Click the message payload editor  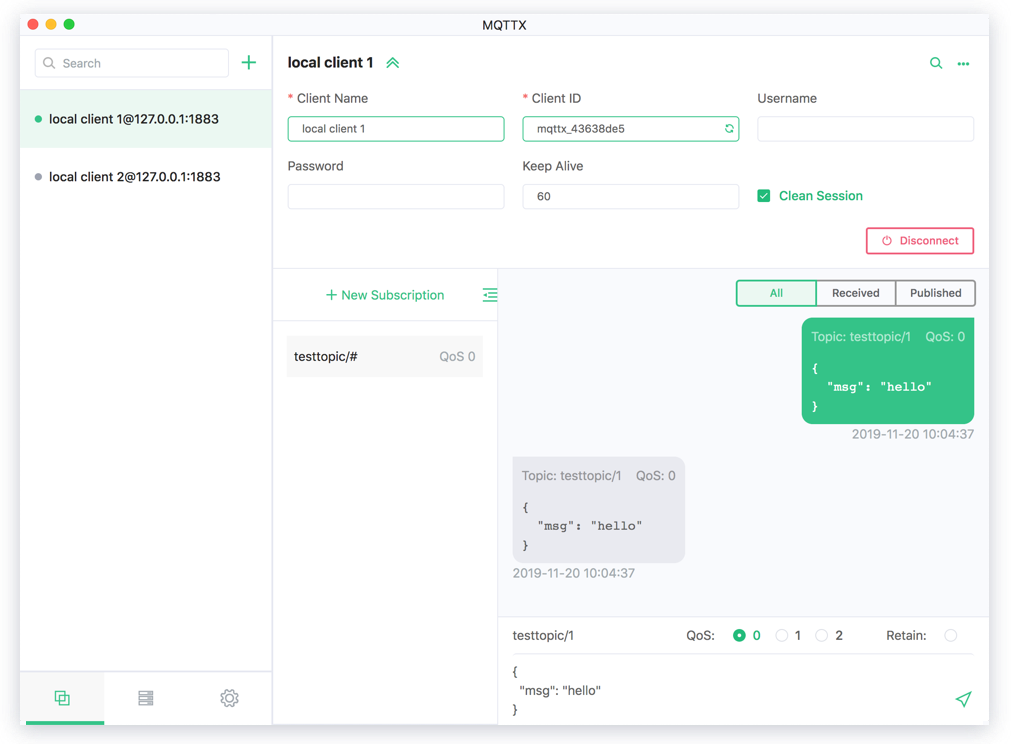(x=729, y=690)
